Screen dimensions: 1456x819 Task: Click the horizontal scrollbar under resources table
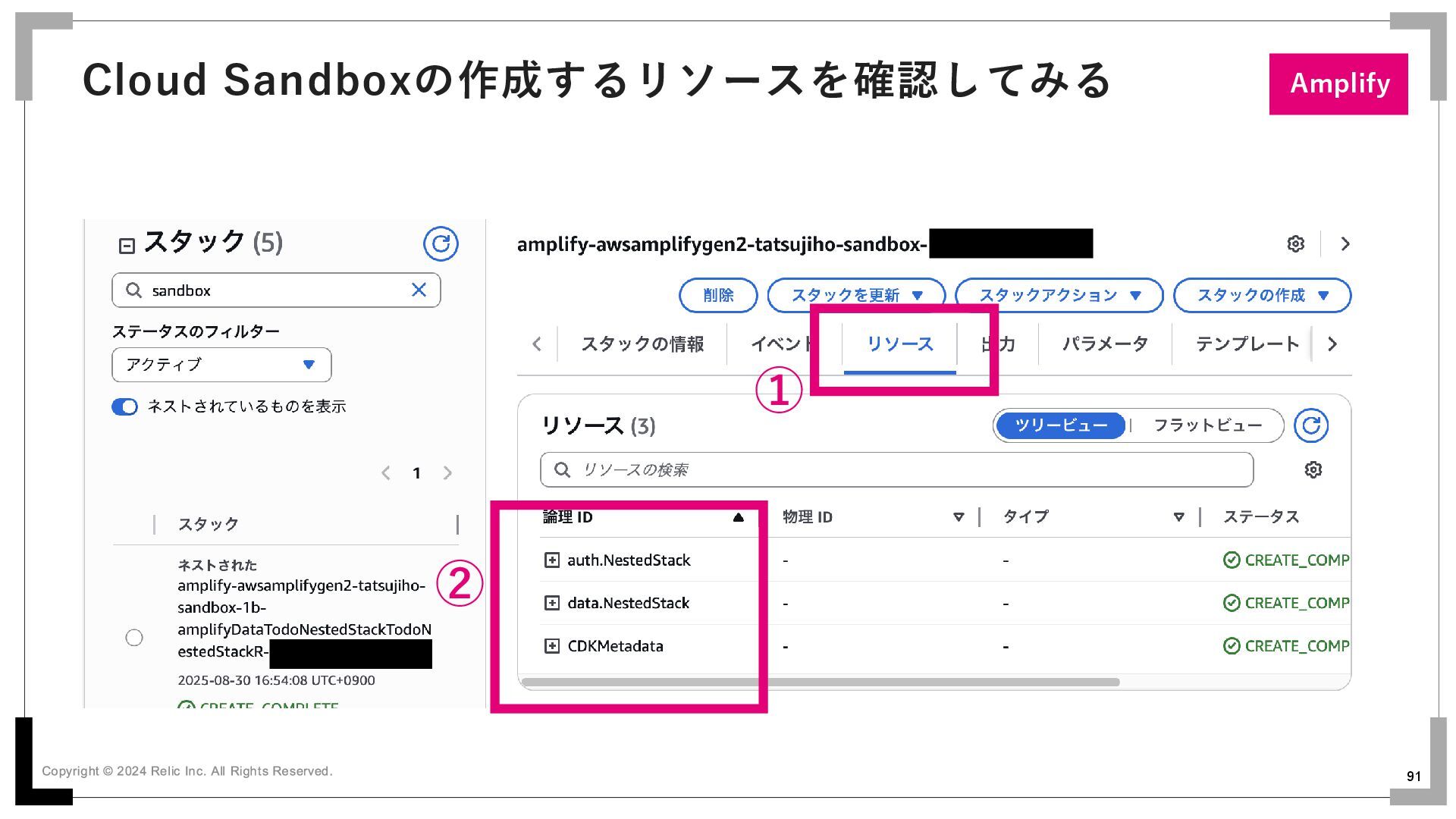pos(821,682)
